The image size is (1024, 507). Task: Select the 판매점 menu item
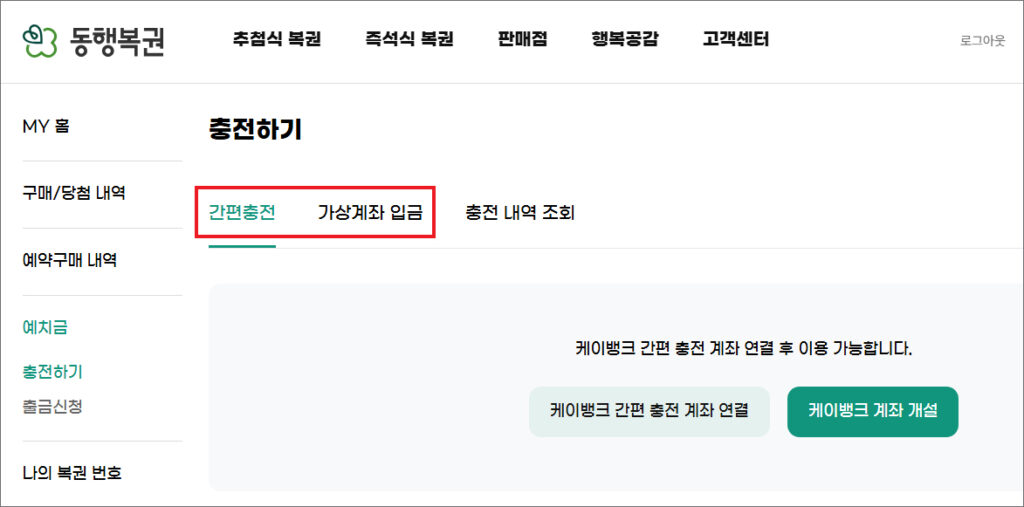pyautogui.click(x=522, y=40)
